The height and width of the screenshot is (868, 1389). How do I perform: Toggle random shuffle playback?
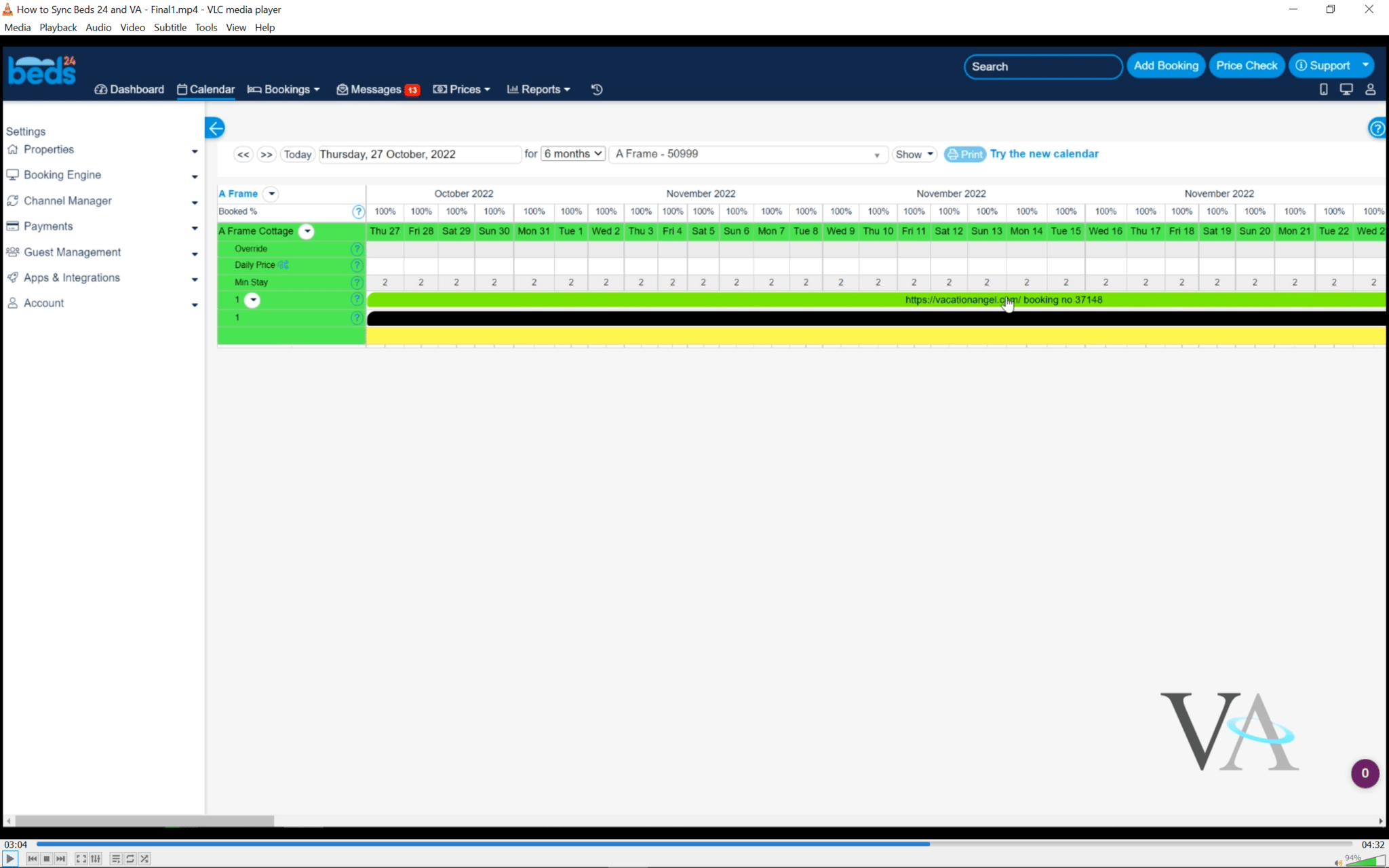(x=144, y=859)
